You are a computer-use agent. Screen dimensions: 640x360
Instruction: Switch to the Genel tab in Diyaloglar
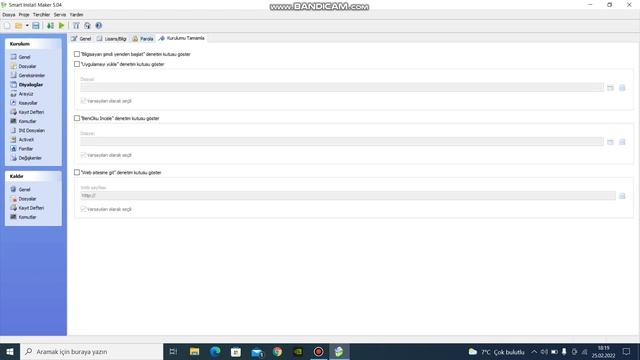pos(81,38)
